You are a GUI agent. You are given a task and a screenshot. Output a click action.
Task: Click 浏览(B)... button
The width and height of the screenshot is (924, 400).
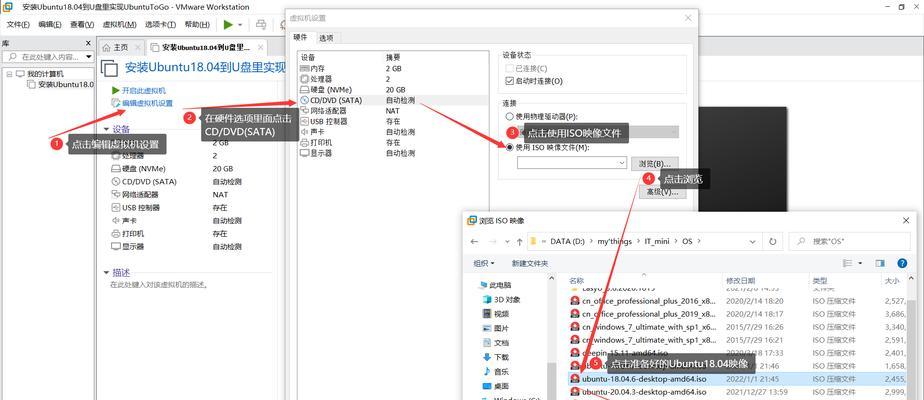point(655,163)
